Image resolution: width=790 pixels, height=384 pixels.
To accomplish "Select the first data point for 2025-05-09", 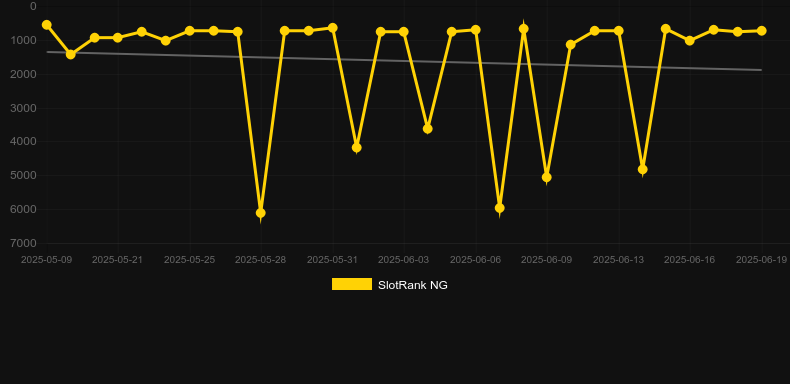I will click(47, 25).
